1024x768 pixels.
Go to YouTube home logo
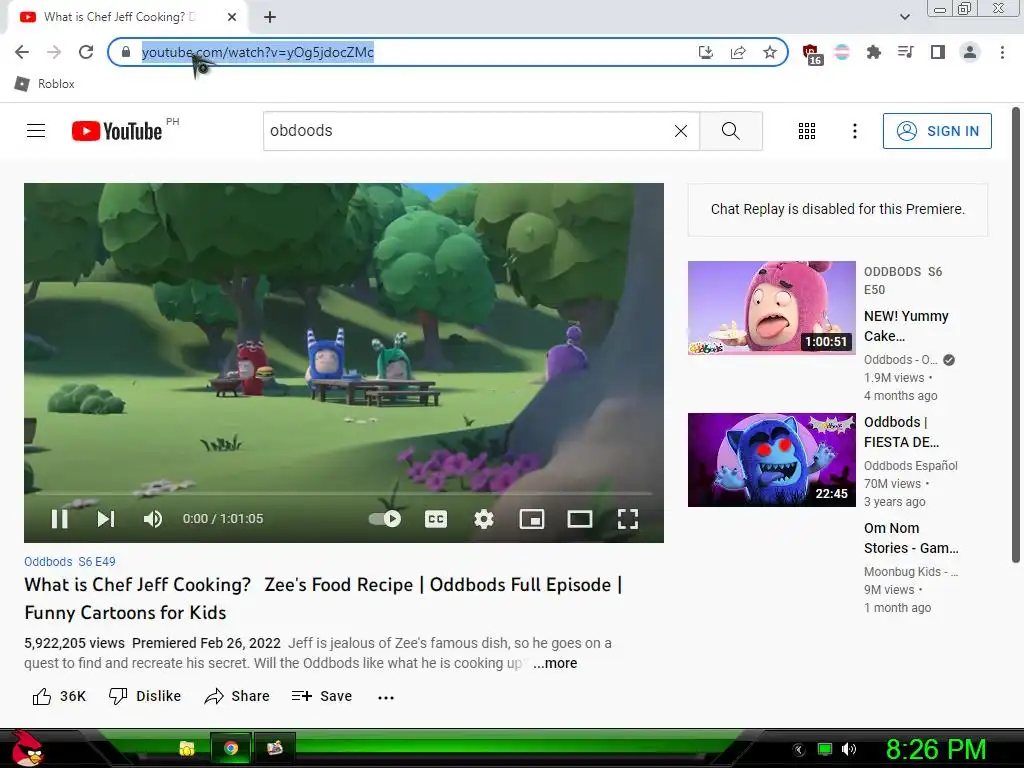pyautogui.click(x=117, y=131)
